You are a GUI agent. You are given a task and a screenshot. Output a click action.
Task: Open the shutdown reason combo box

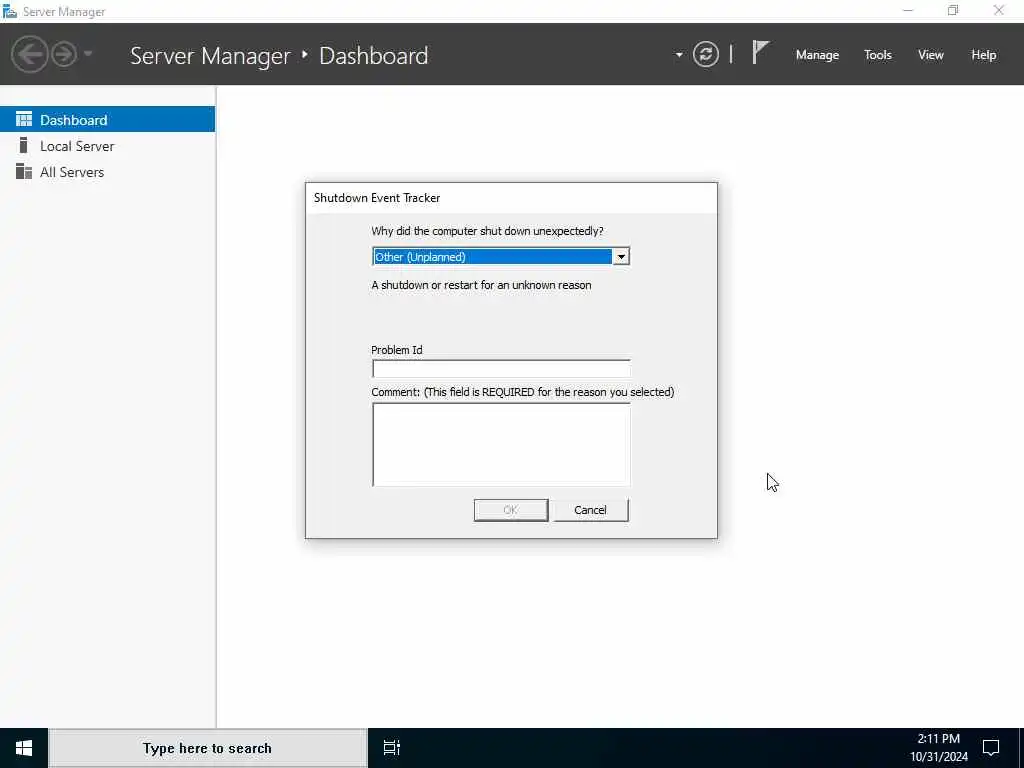500,257
